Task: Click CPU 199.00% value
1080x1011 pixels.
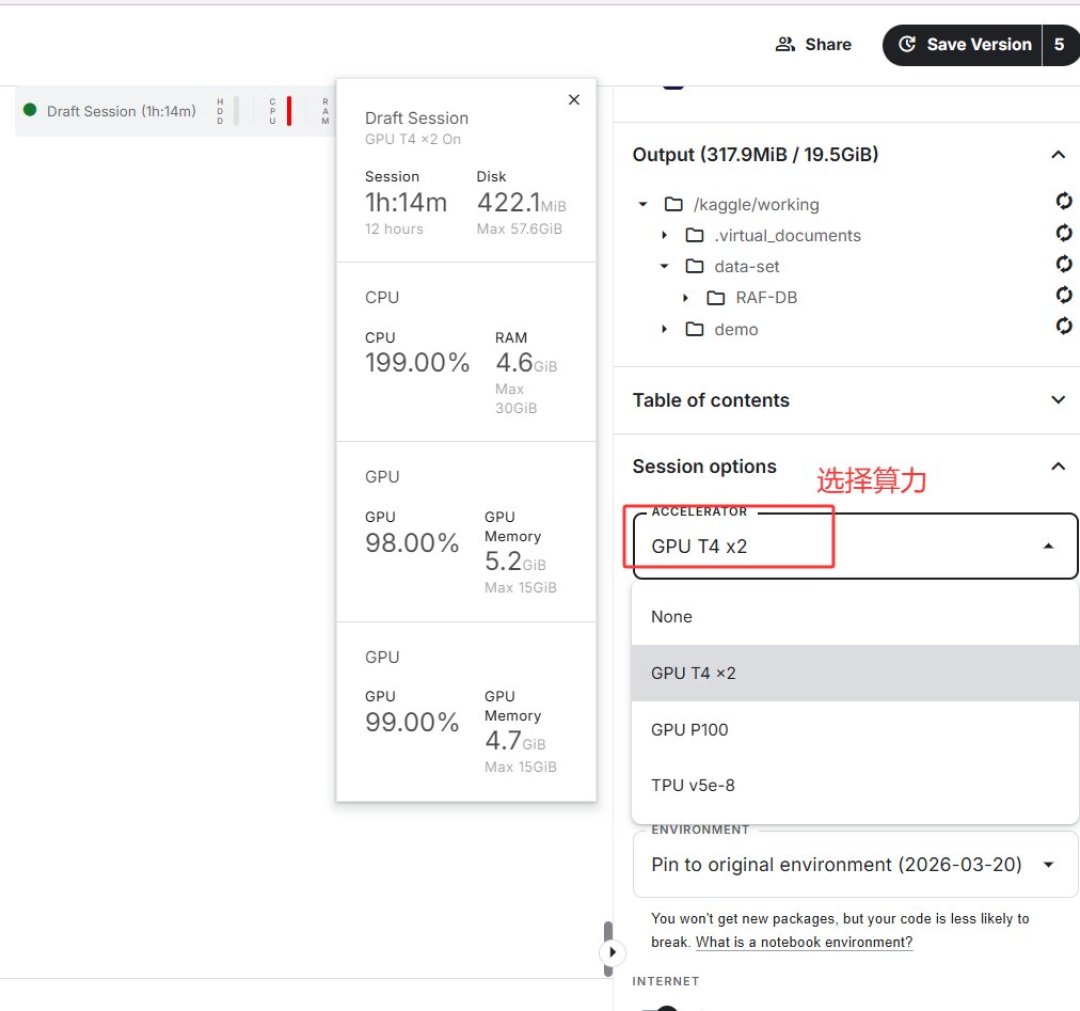Action: click(417, 362)
